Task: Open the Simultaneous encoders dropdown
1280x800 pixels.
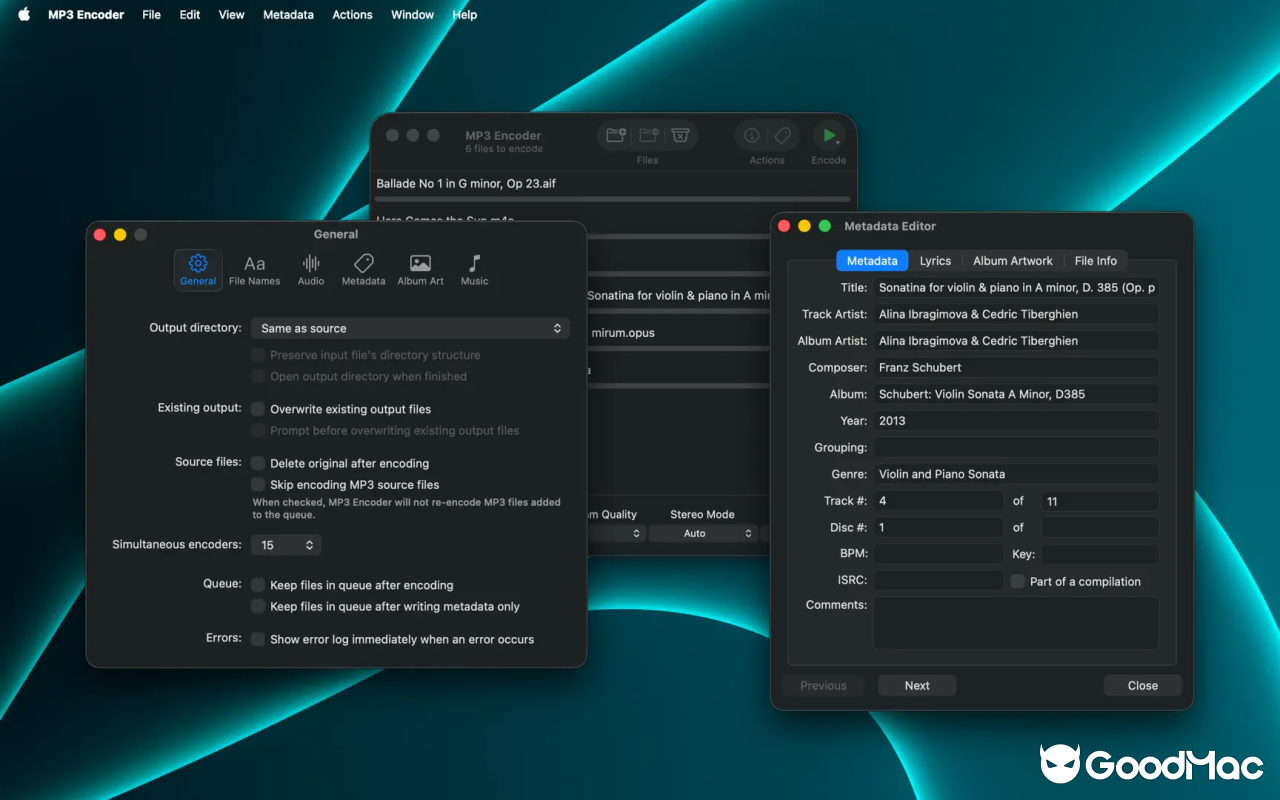Action: pos(286,545)
